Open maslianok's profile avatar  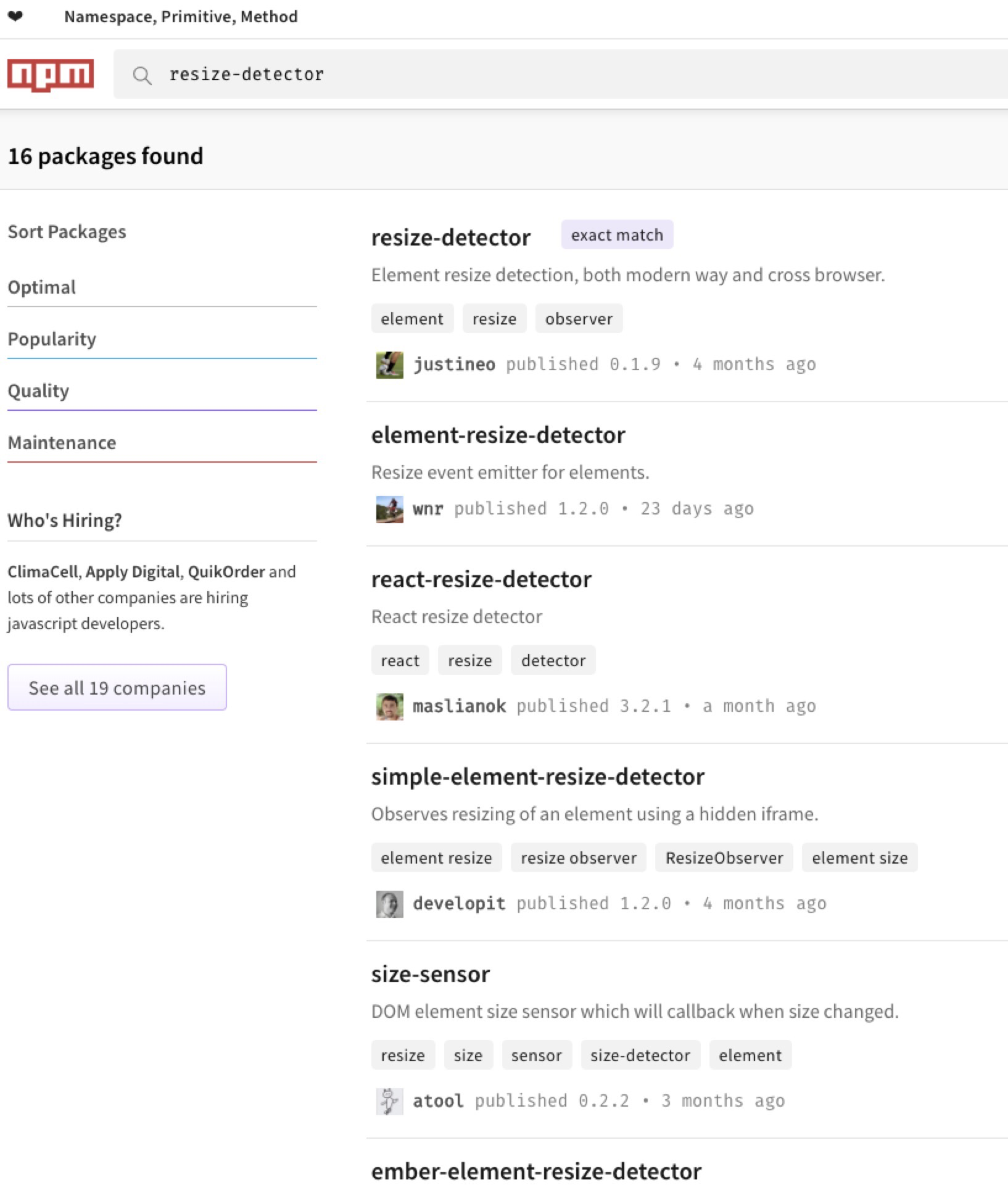[x=389, y=706]
